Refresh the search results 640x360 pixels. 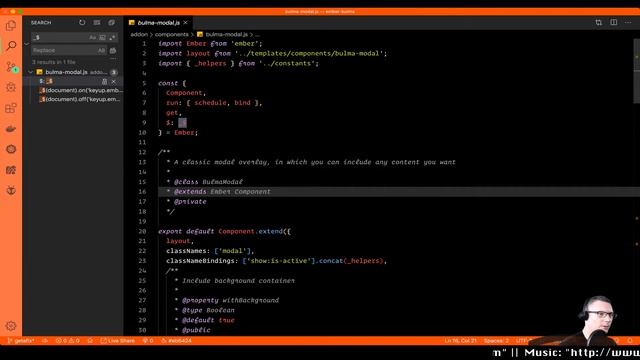click(x=82, y=22)
